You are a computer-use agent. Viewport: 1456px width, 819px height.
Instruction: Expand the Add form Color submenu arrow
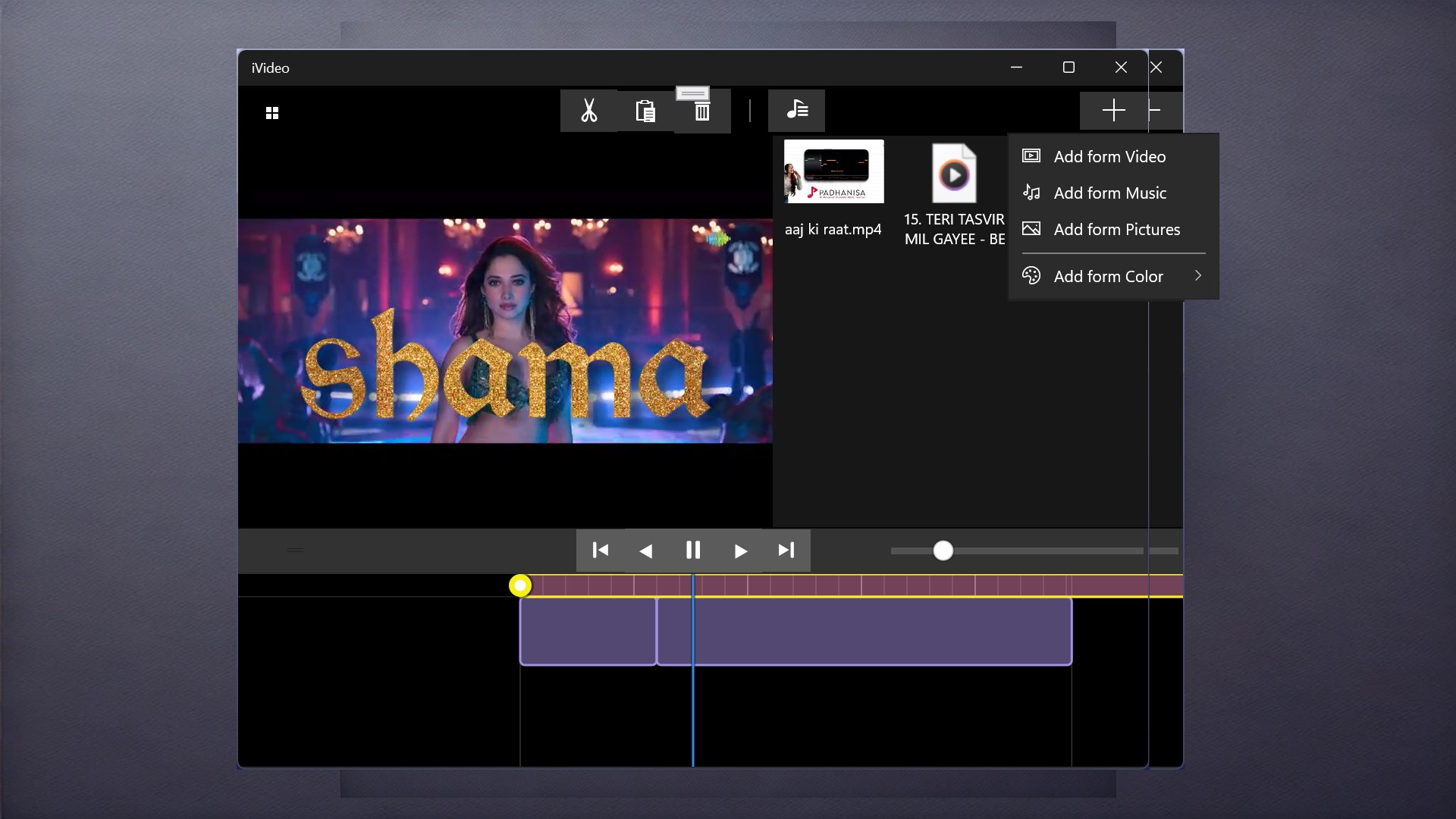[1198, 276]
